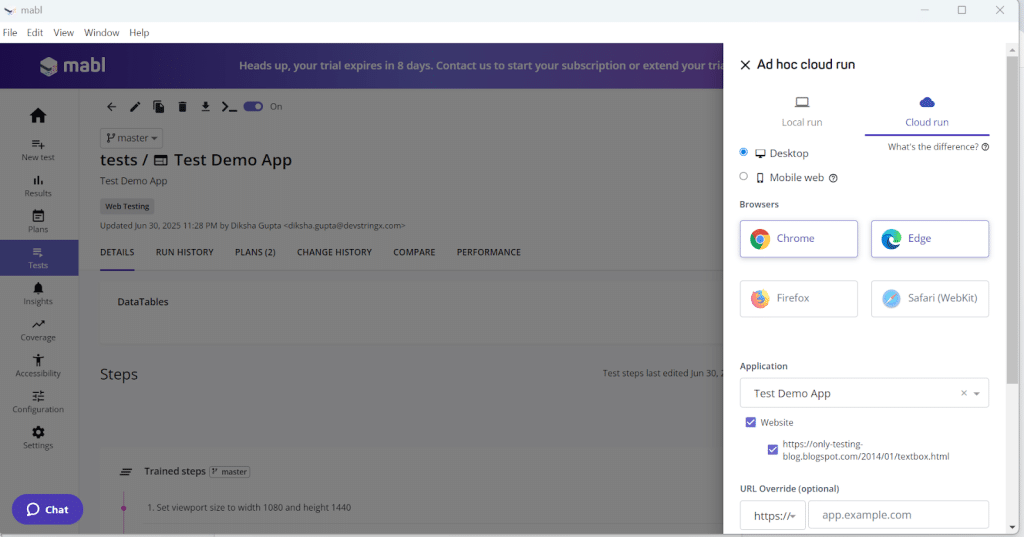1024x537 pixels.
Task: Toggle the Edge browser option
Action: [x=930, y=238]
